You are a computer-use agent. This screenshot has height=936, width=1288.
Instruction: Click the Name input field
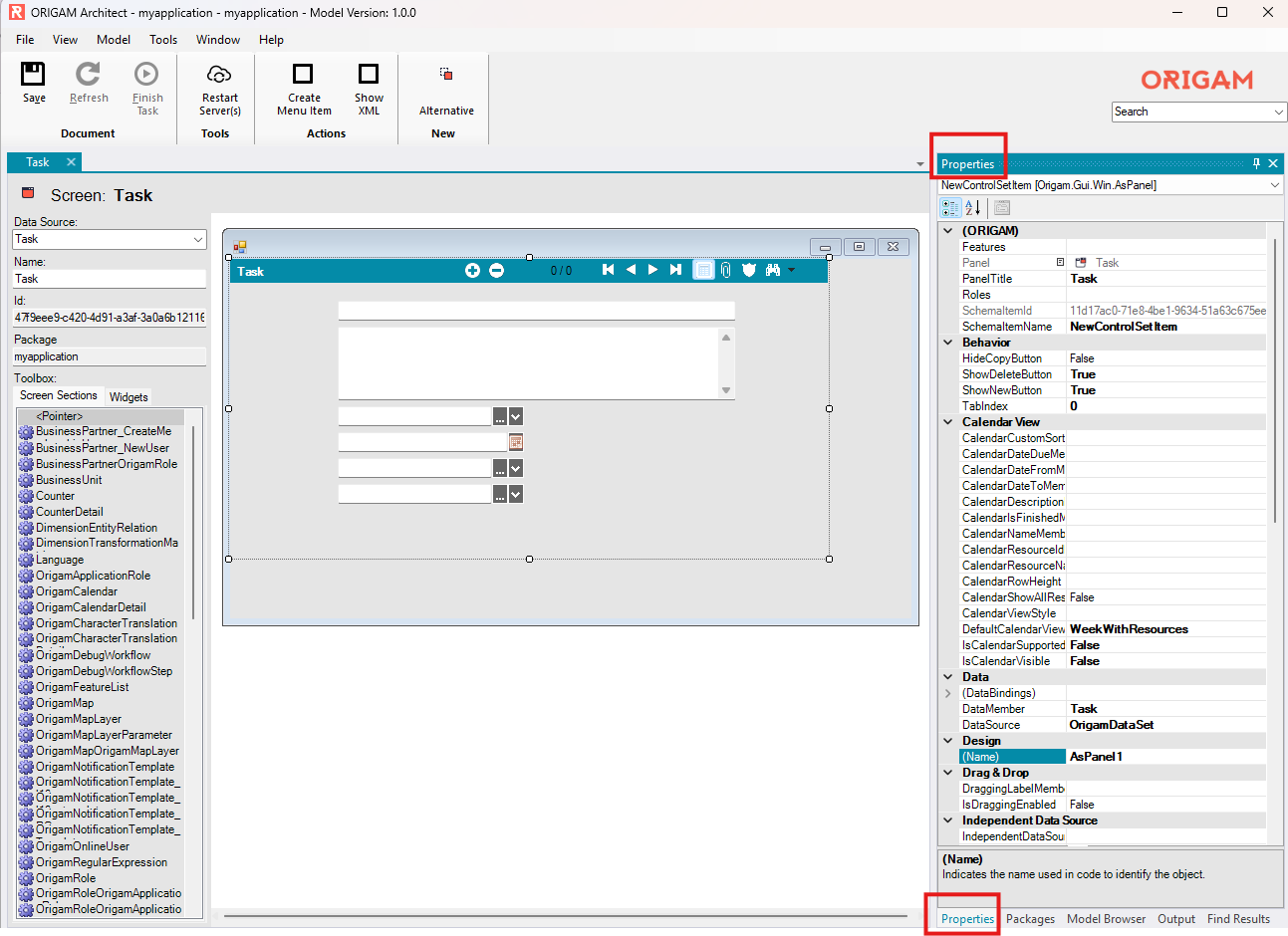click(x=110, y=279)
